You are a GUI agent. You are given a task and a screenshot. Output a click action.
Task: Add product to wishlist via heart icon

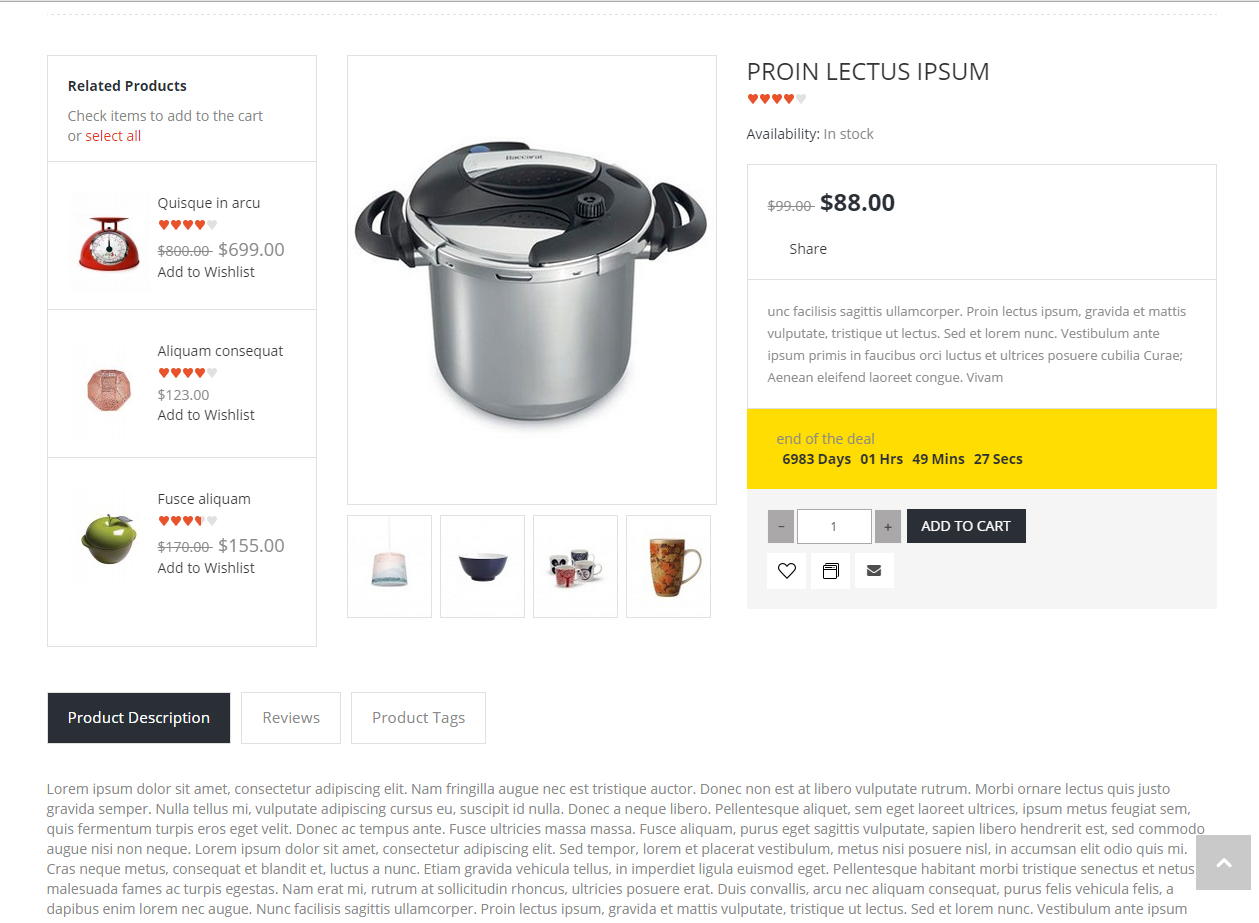(786, 571)
